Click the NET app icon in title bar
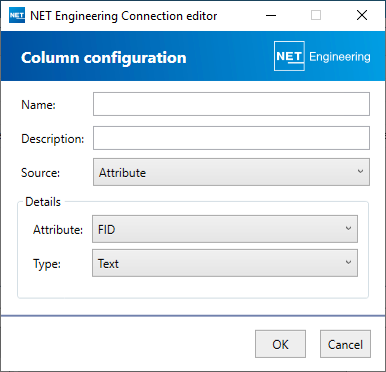386x372 pixels. [x=17, y=15]
